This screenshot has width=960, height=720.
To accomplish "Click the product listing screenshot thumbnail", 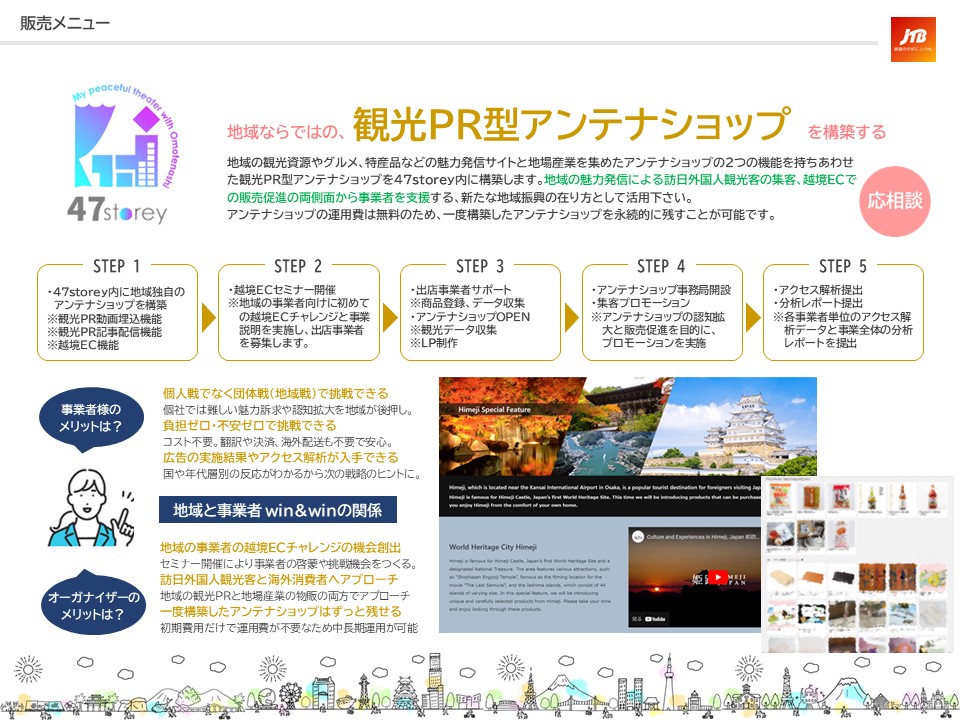I will (x=857, y=564).
